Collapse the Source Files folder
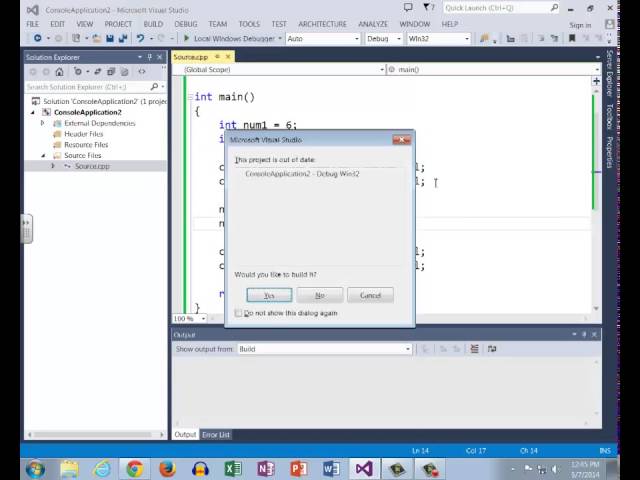The height and width of the screenshot is (480, 640). point(44,156)
